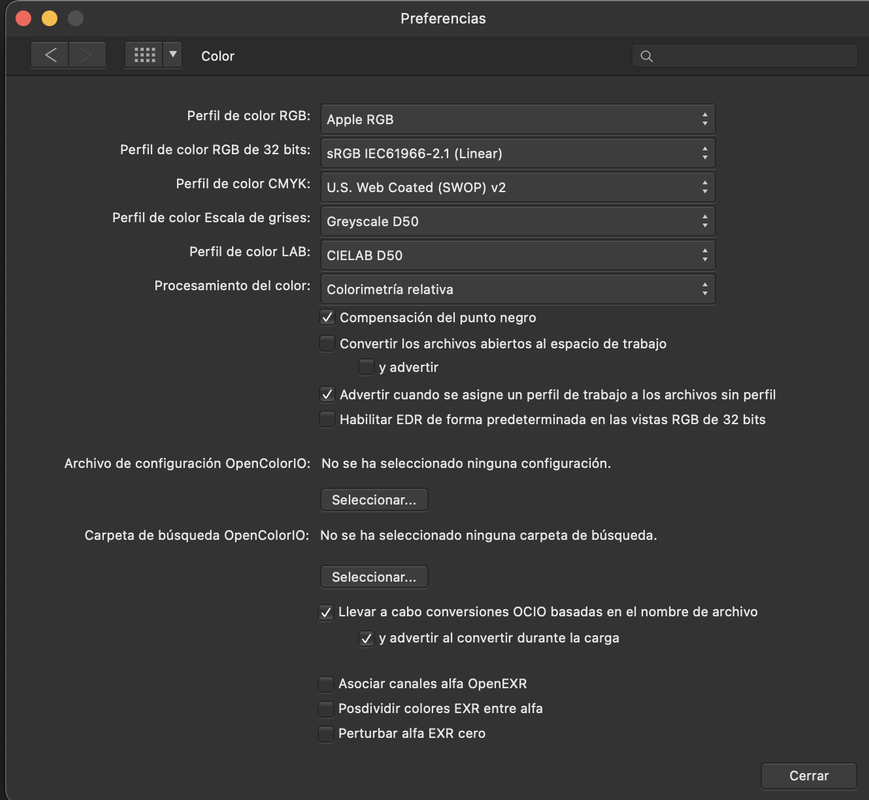869x800 pixels.
Task: Click the 'Color' section title
Action: pyautogui.click(x=218, y=56)
